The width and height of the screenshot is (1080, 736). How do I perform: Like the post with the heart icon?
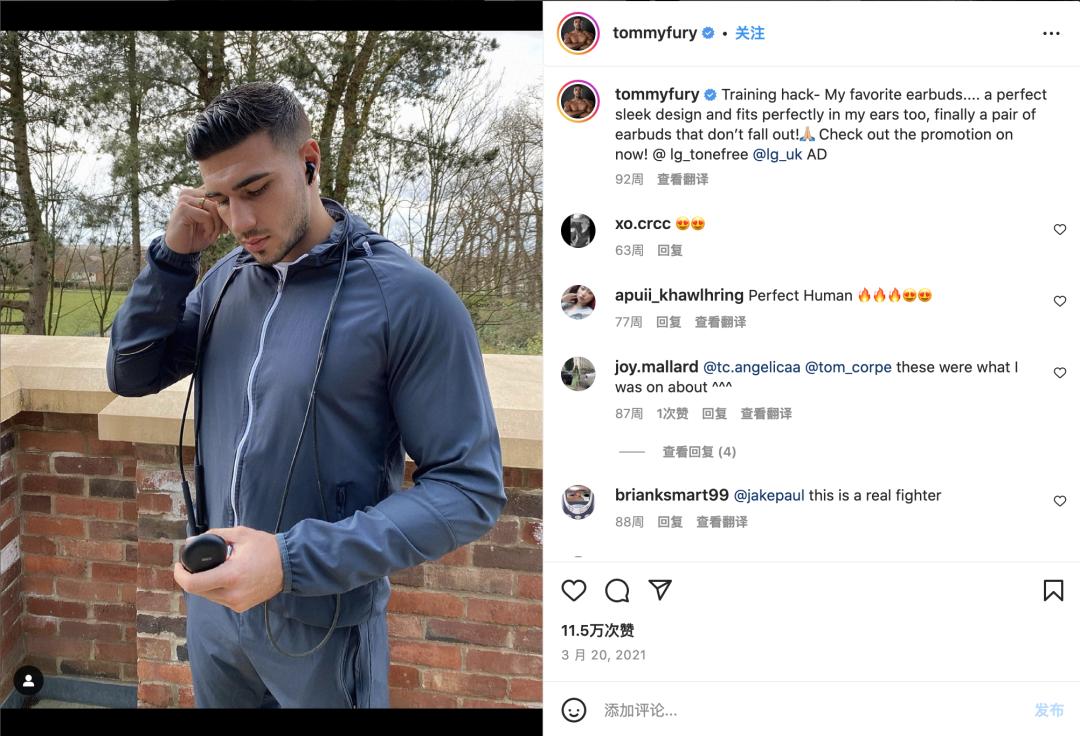pyautogui.click(x=574, y=591)
